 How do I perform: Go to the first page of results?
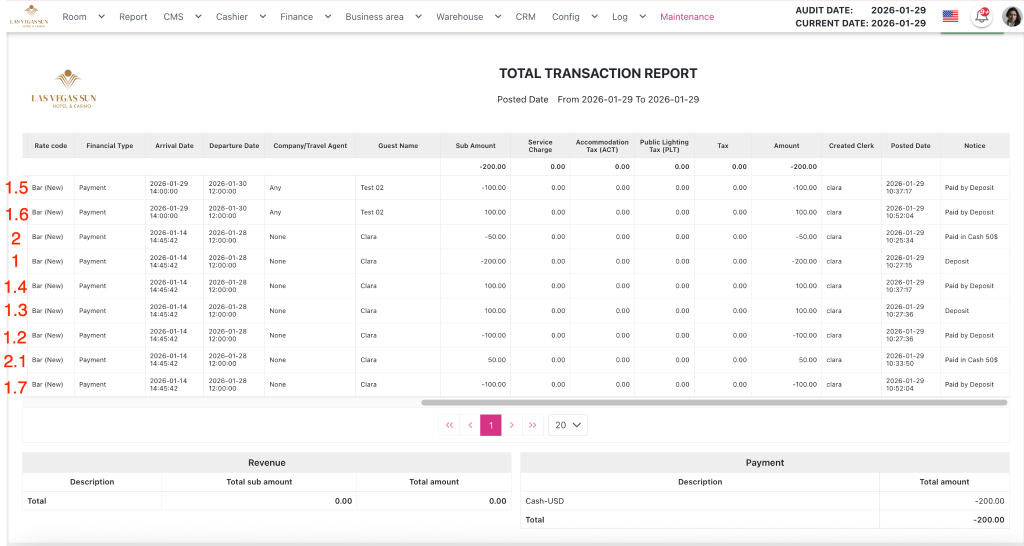point(449,425)
